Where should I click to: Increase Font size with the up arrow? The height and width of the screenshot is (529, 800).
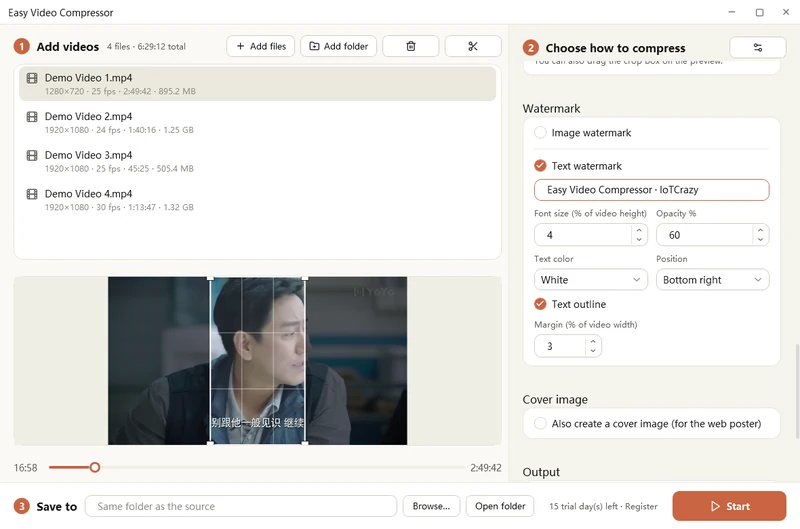click(639, 230)
